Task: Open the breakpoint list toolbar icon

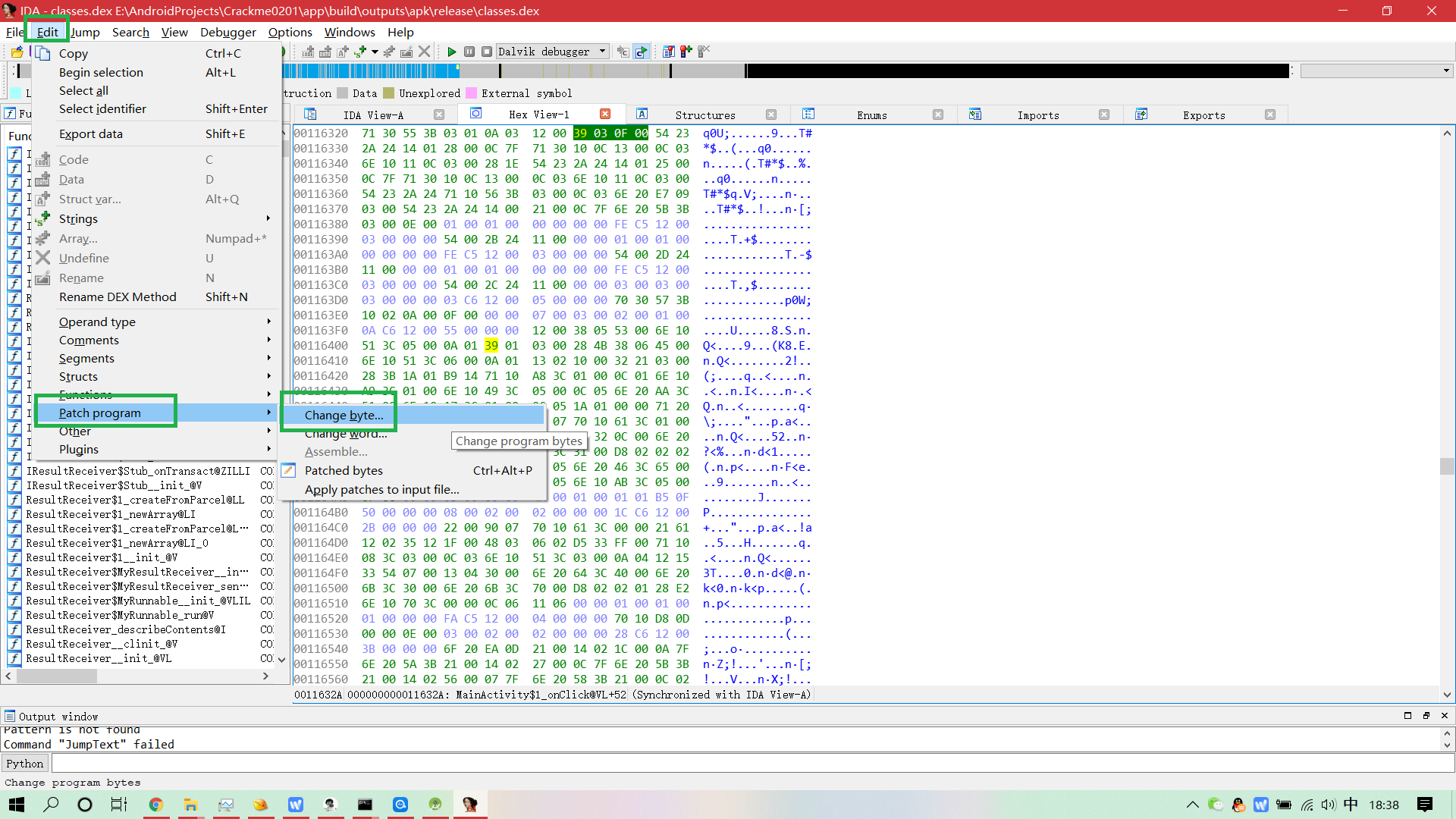Action: point(669,52)
